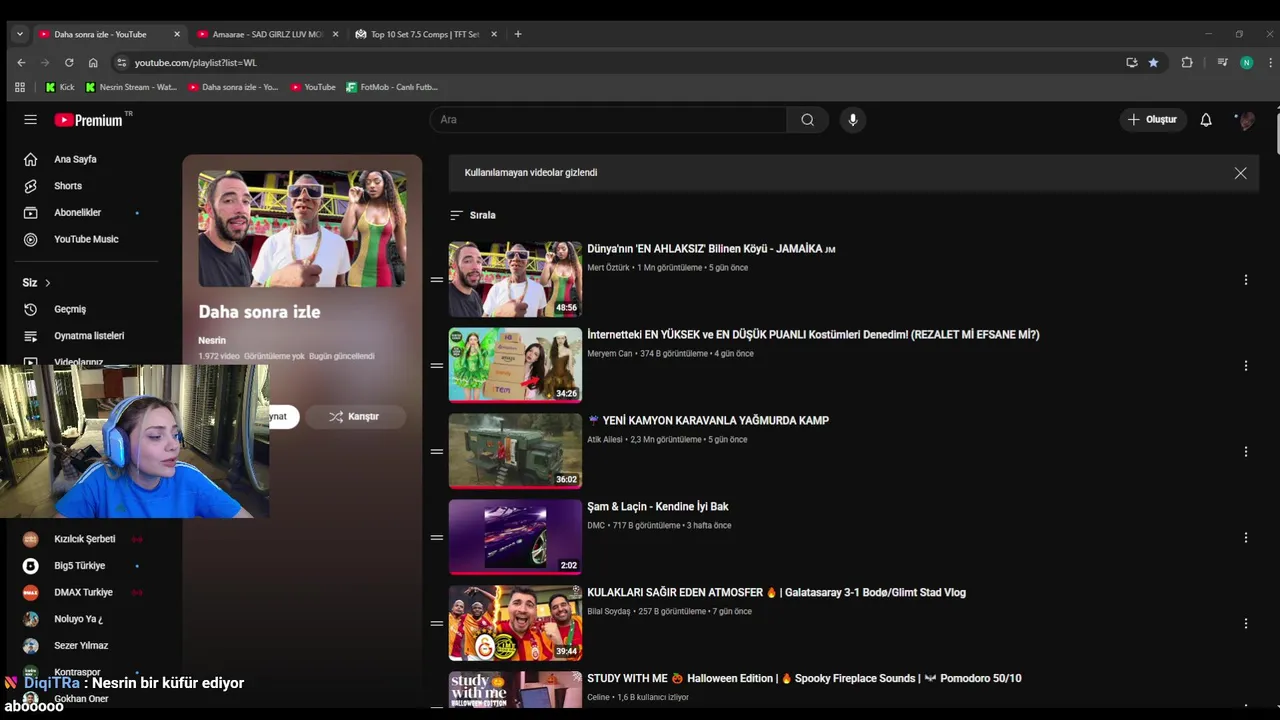1280x720 pixels.
Task: Bookmark star icon in address bar
Action: coord(1153,62)
